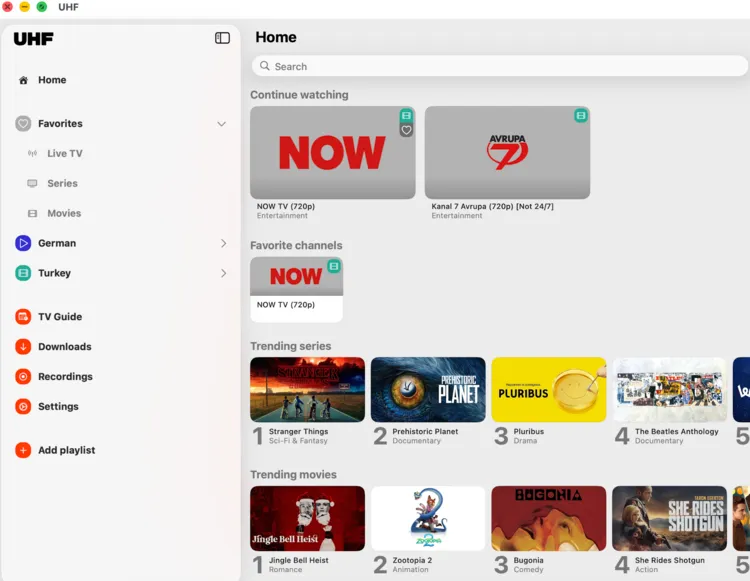Viewport: 750px width, 581px height.
Task: Click the German playlist play icon
Action: click(23, 243)
